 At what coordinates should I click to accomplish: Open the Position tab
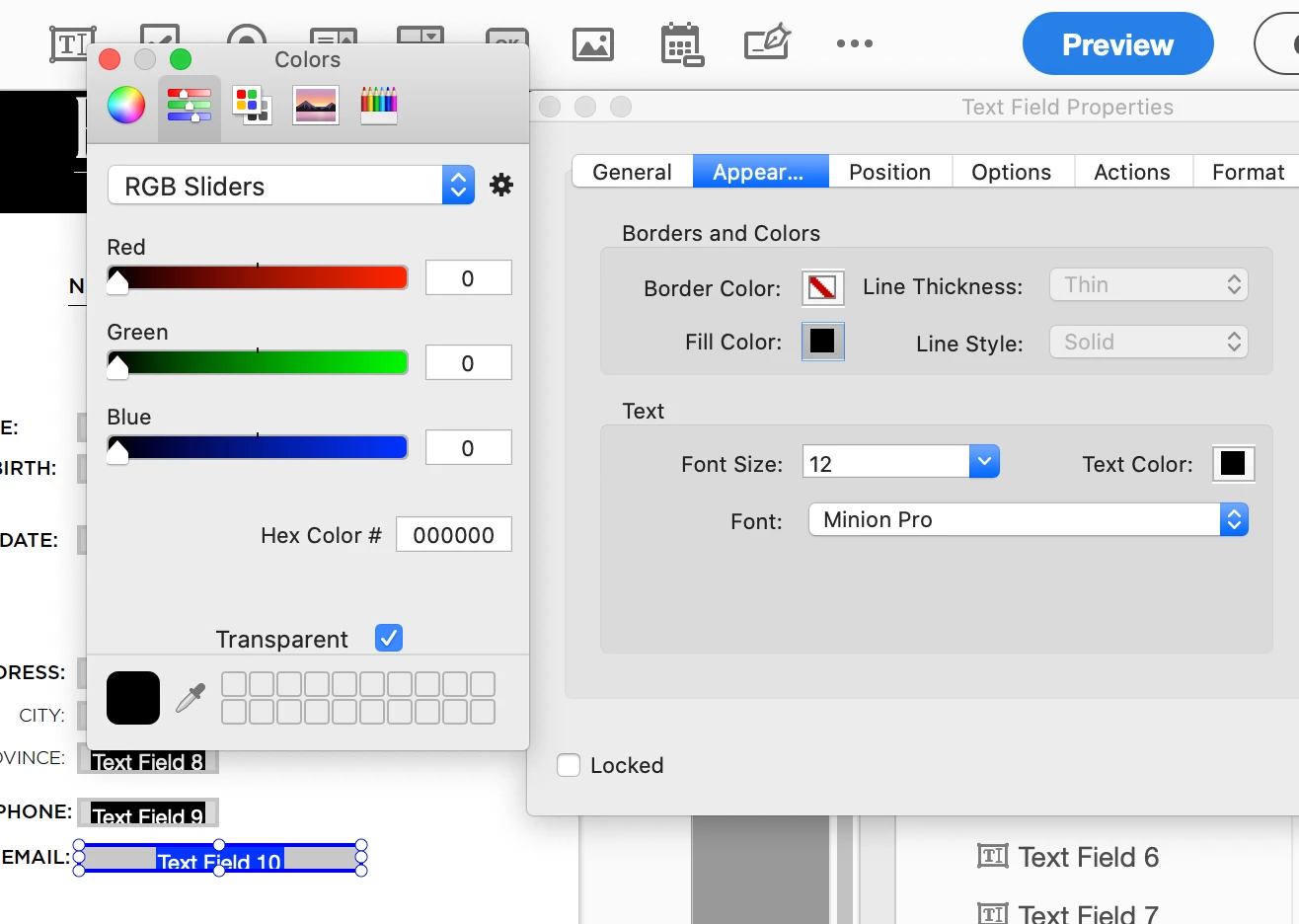click(x=890, y=172)
